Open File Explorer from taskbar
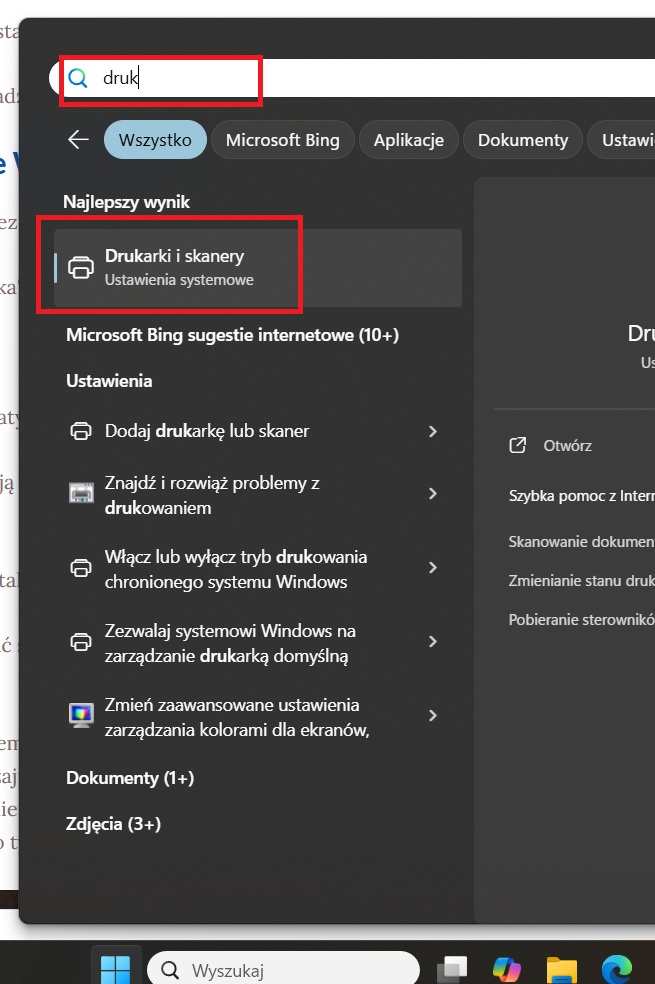Viewport: 655px width, 984px height. 562,968
